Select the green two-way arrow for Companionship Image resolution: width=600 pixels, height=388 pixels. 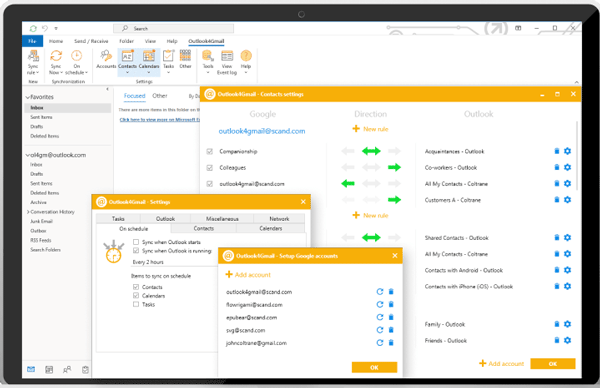click(371, 151)
